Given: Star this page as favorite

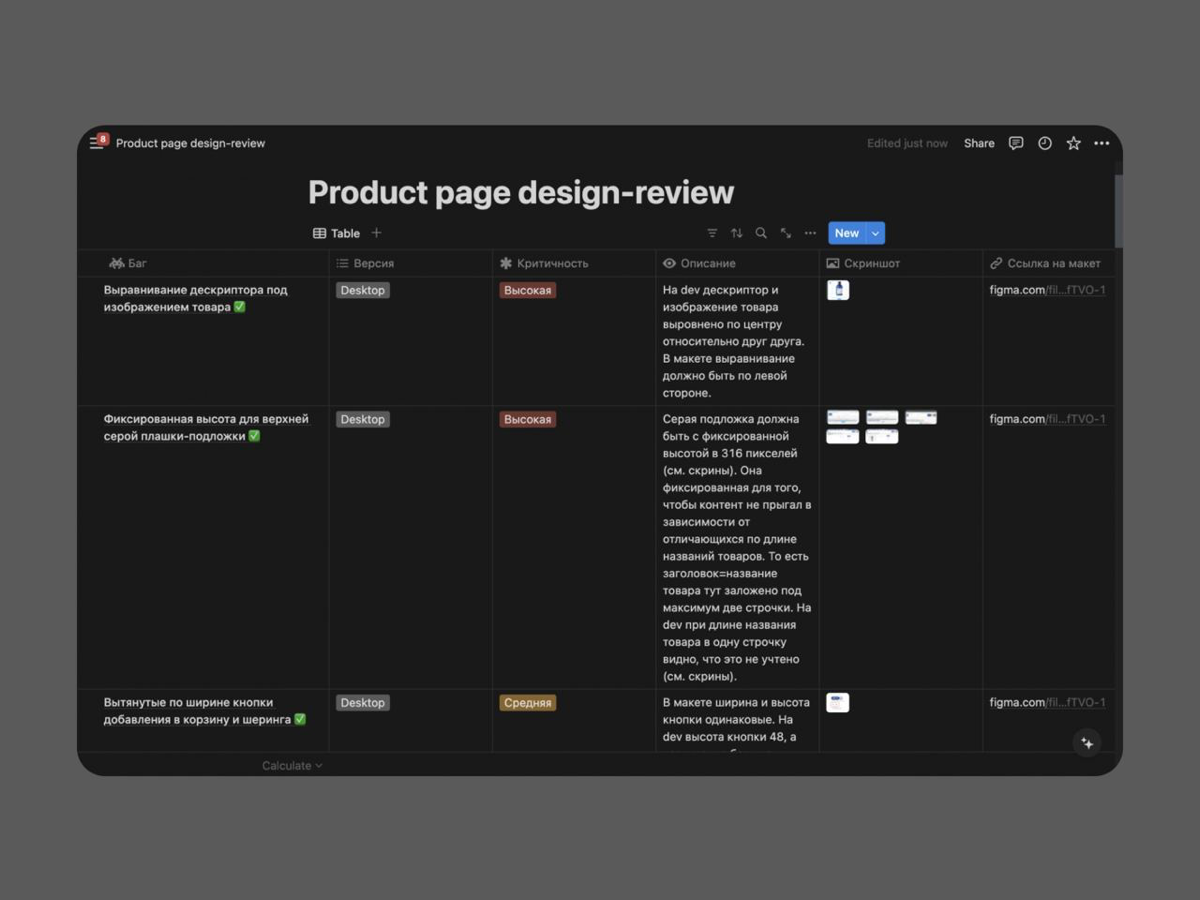Looking at the screenshot, I should pyautogui.click(x=1073, y=143).
